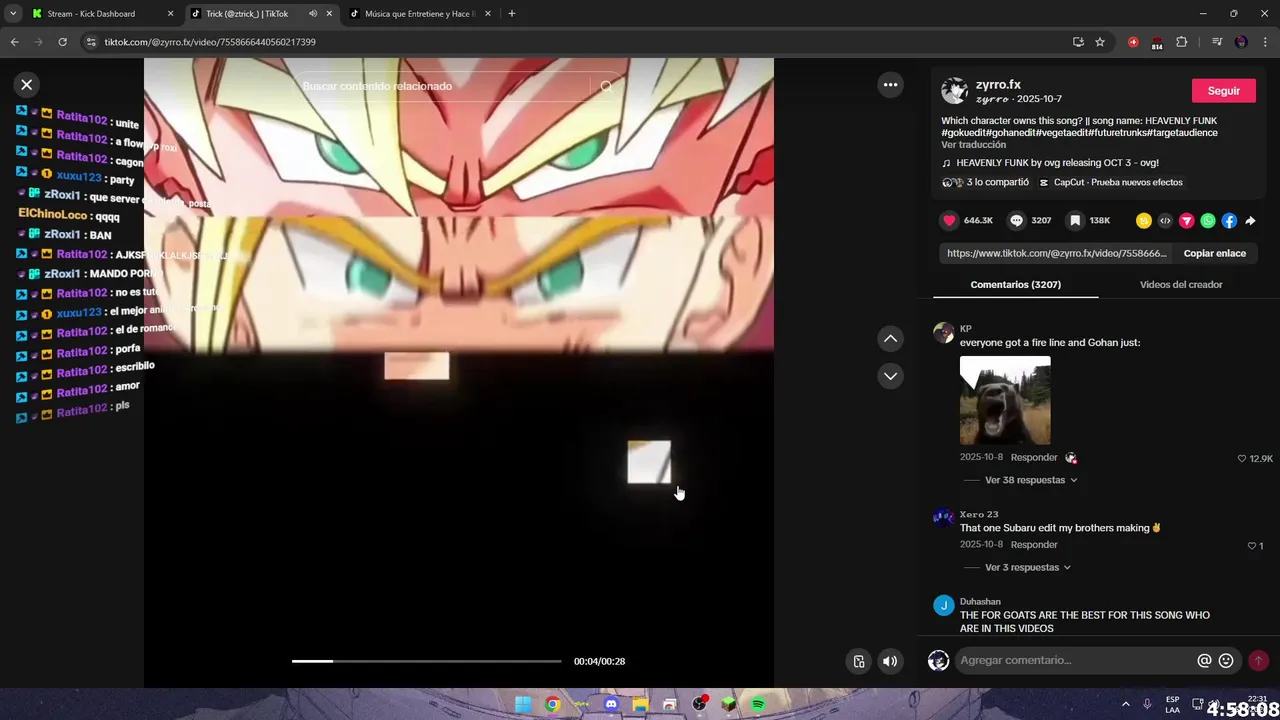Bookmark this page with star icon
The width and height of the screenshot is (1280, 720).
tap(1100, 42)
